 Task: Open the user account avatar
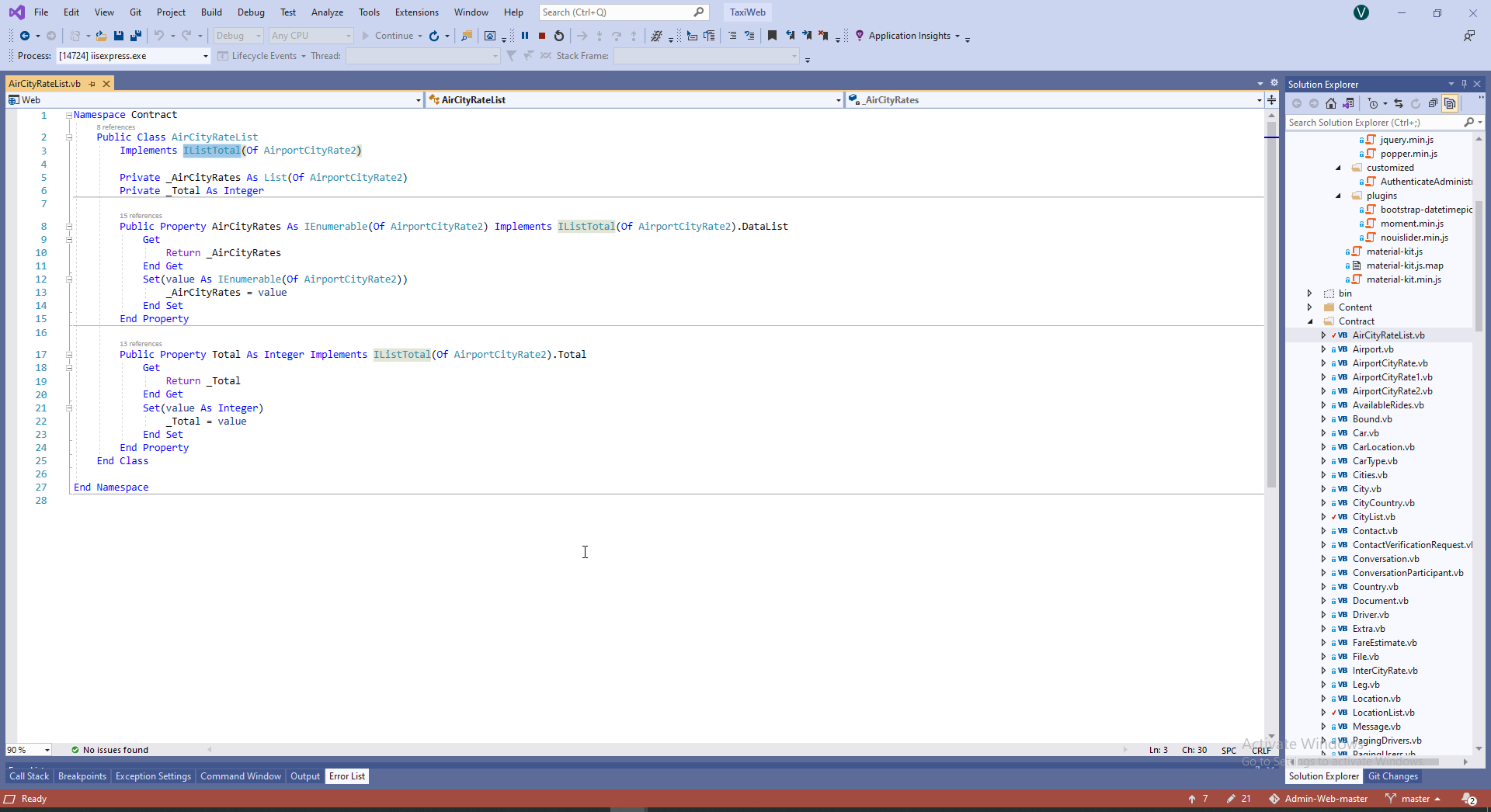pyautogui.click(x=1361, y=12)
